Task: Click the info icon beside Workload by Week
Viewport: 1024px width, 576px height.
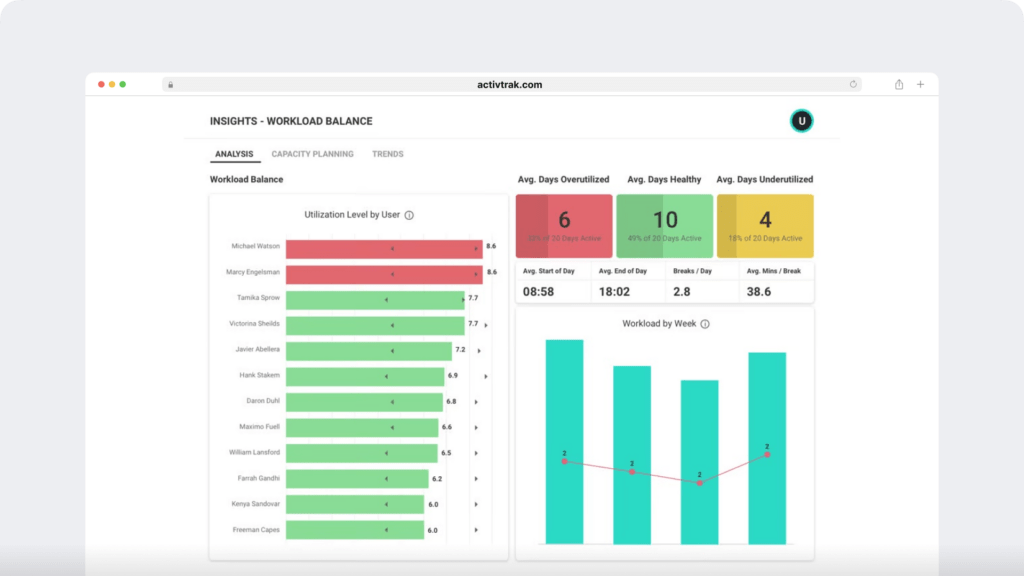Action: pyautogui.click(x=705, y=324)
